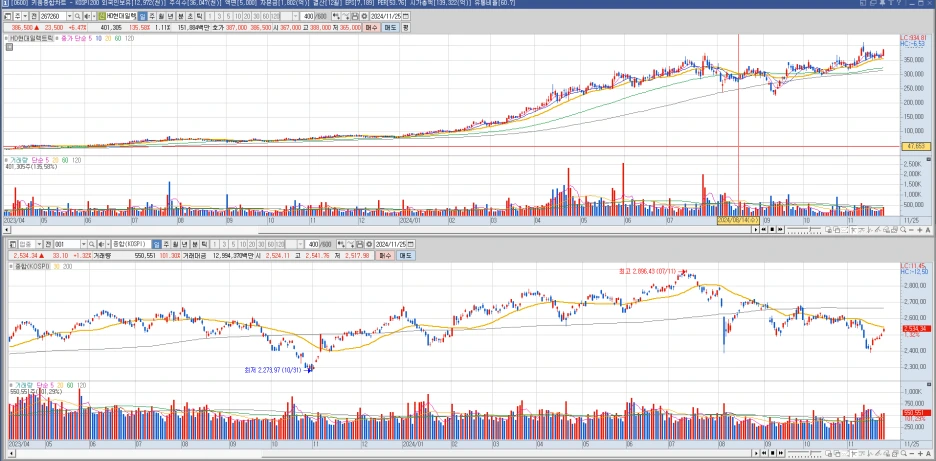Click the zoom slider under the upper chart

click(x=803, y=229)
